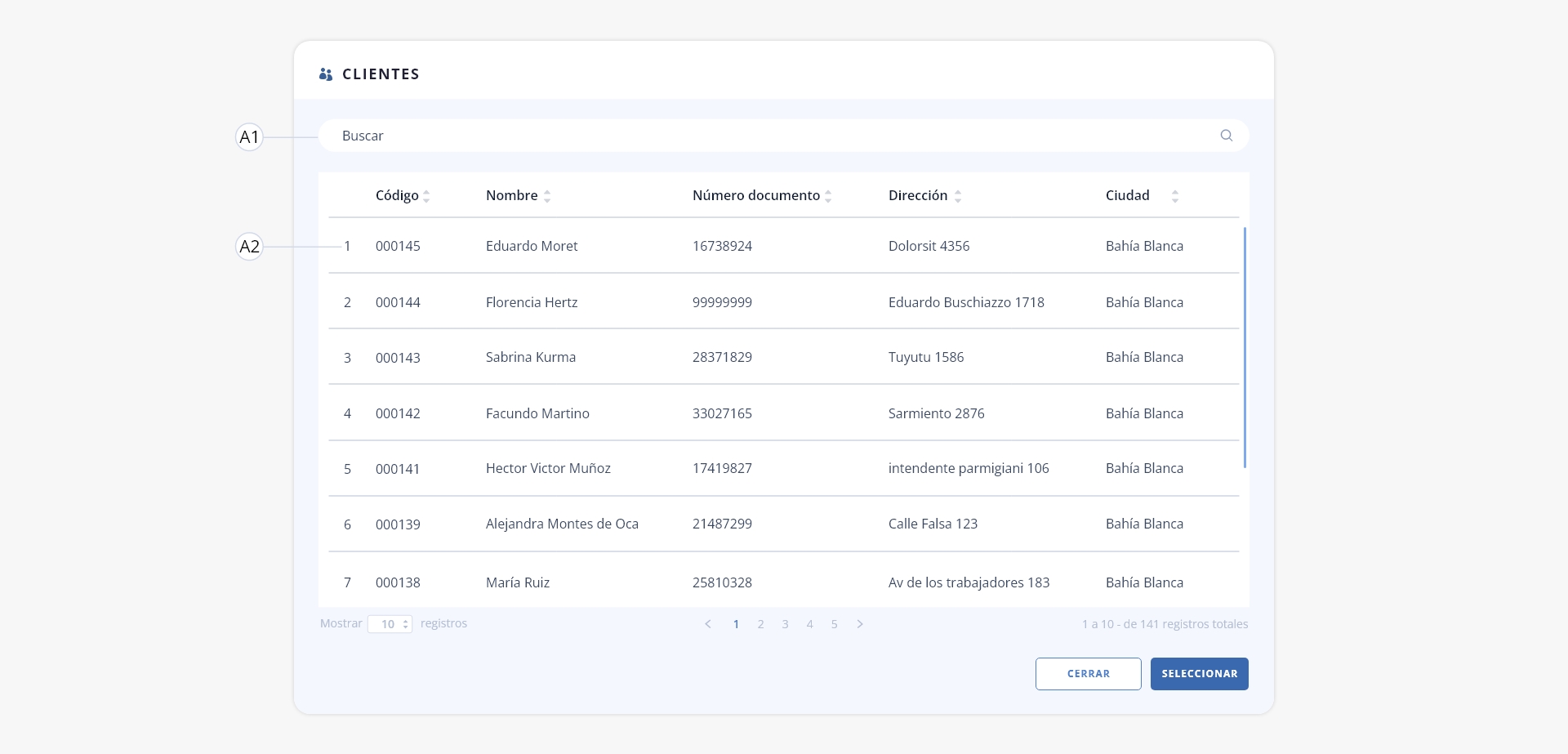Click the 141 registros totales summary text
The image size is (1568, 754).
[1165, 624]
